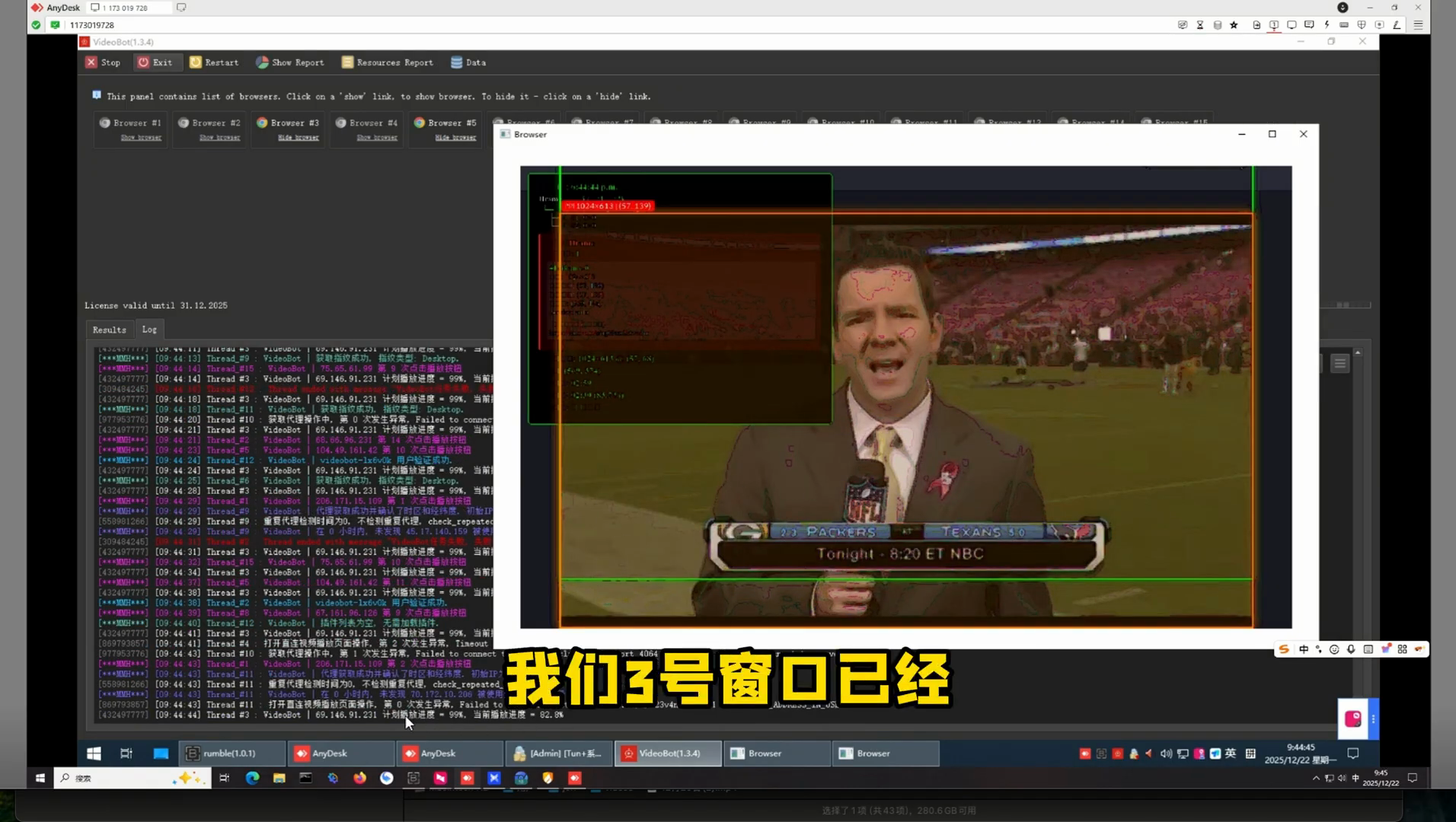Hide browser link under Browser #5
This screenshot has width=1456, height=822.
click(x=455, y=138)
